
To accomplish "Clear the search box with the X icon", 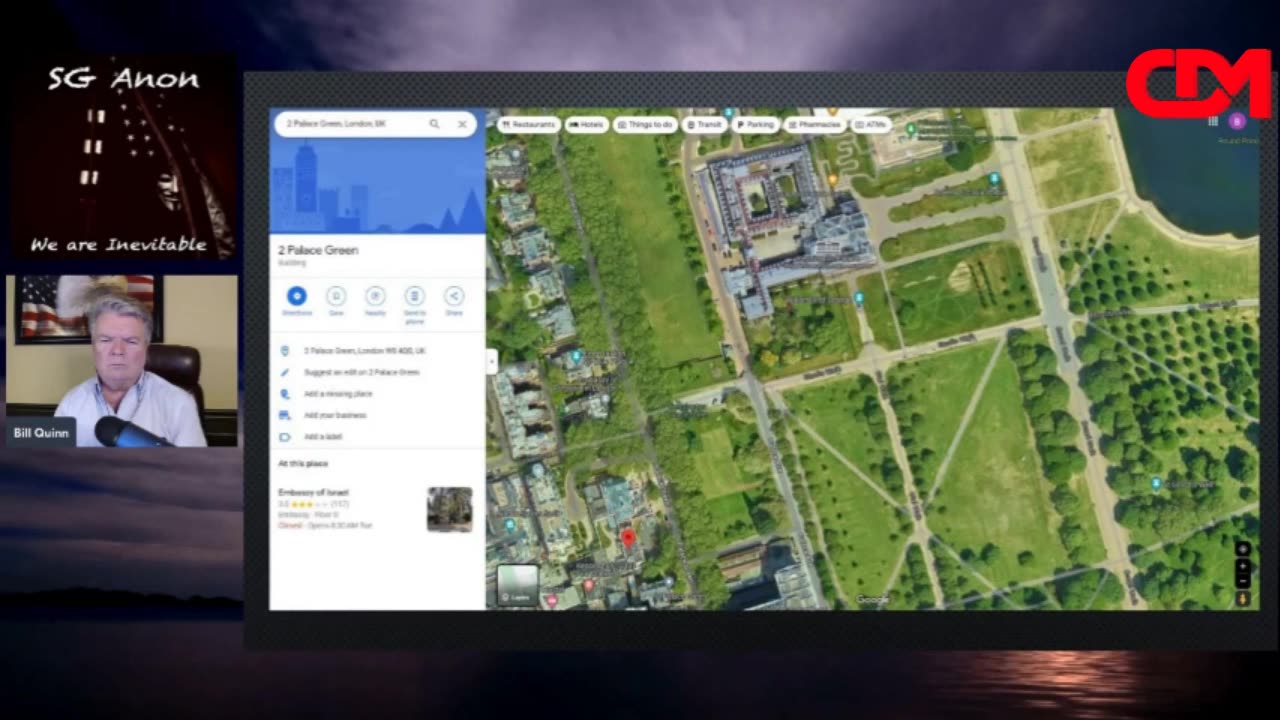I will pyautogui.click(x=462, y=124).
